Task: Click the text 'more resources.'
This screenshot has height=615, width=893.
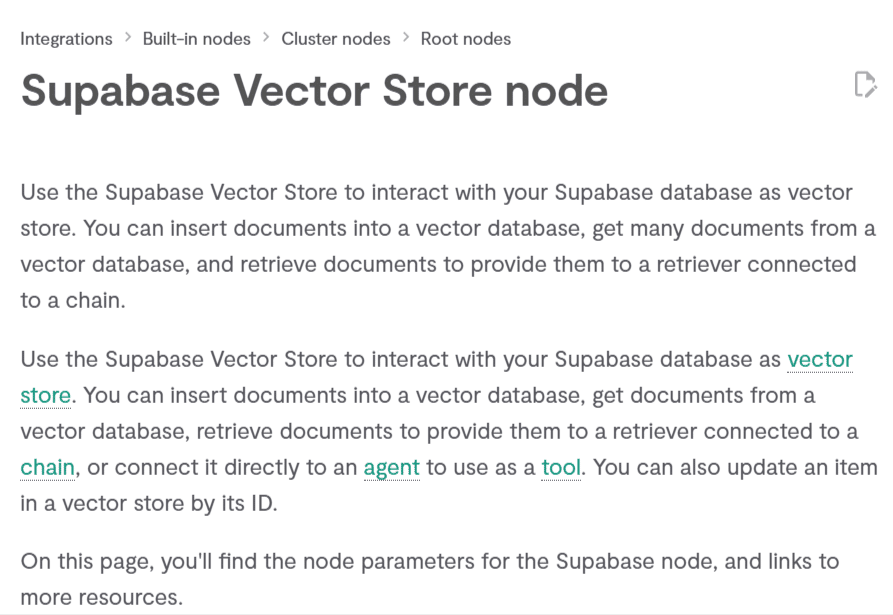Action: click(x=102, y=597)
